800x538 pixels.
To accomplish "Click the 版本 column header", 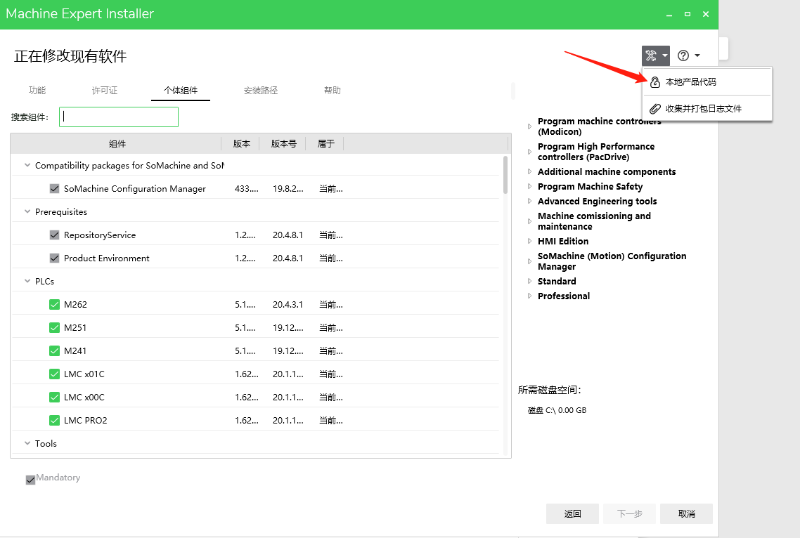I will [241, 144].
